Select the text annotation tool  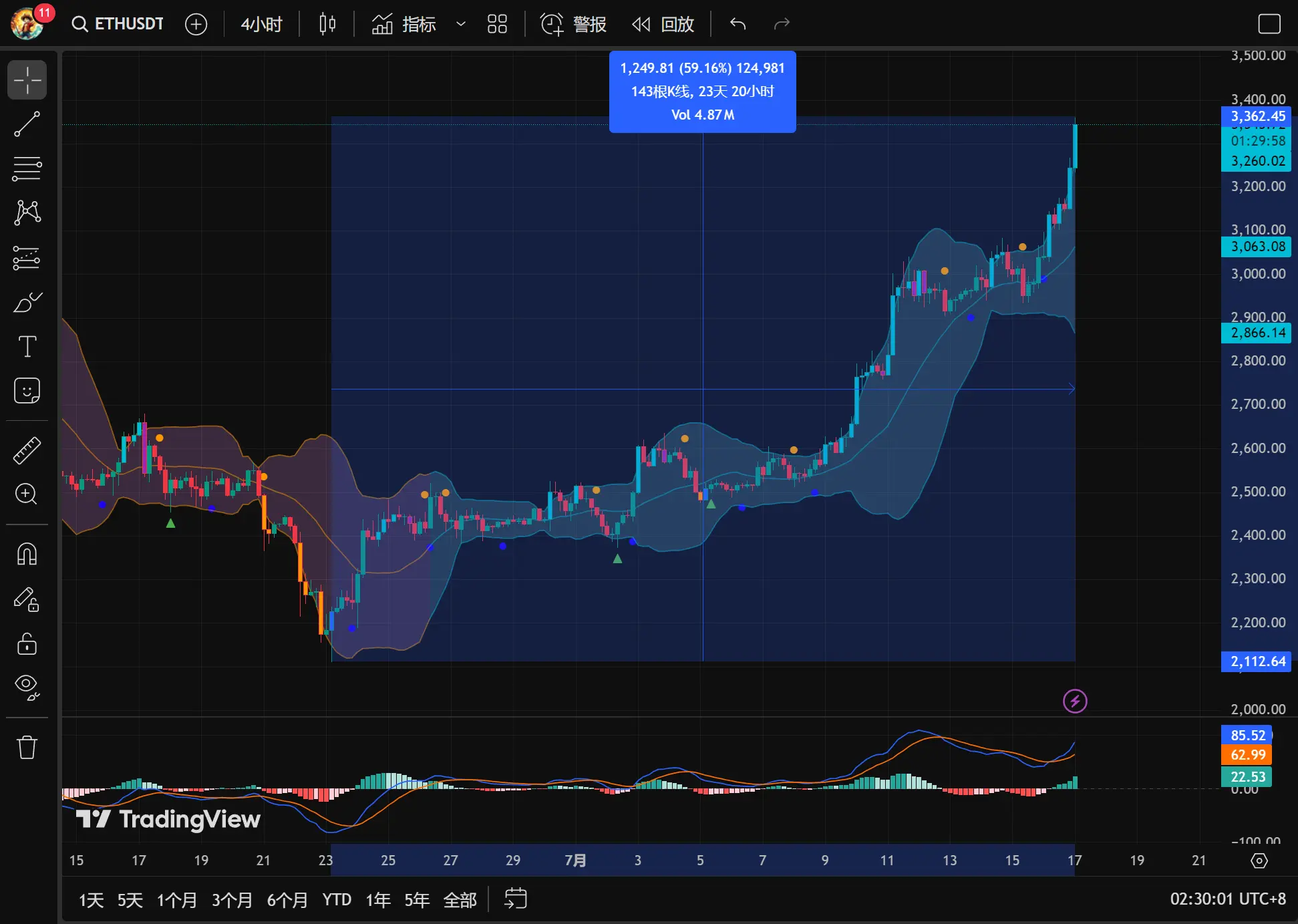[27, 347]
